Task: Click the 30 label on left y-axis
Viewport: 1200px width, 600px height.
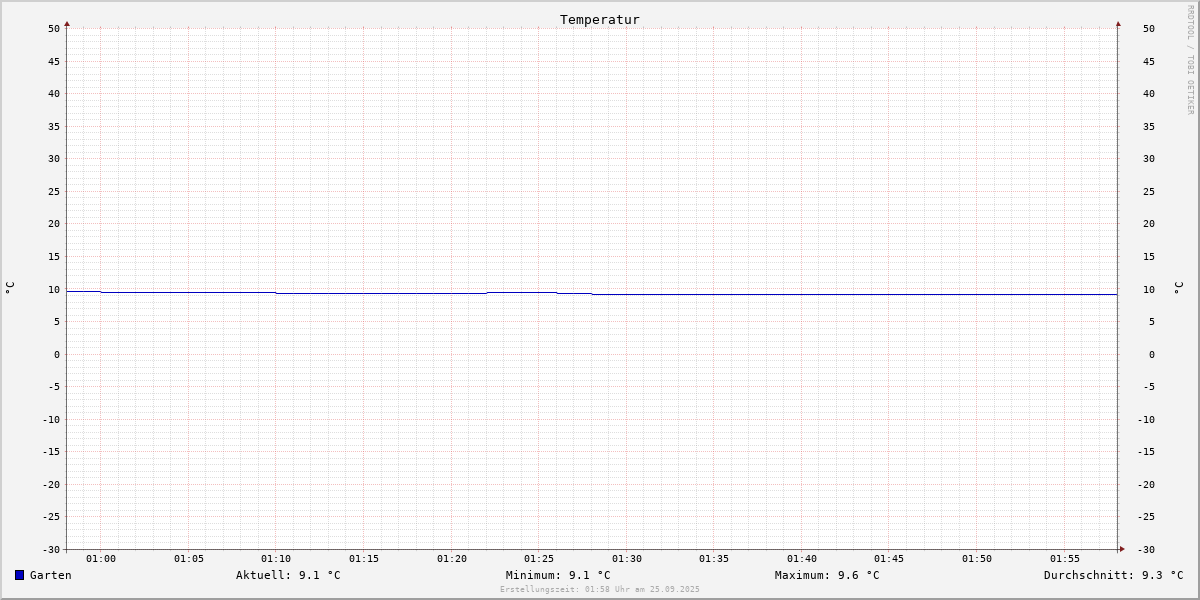Action: pyautogui.click(x=54, y=159)
